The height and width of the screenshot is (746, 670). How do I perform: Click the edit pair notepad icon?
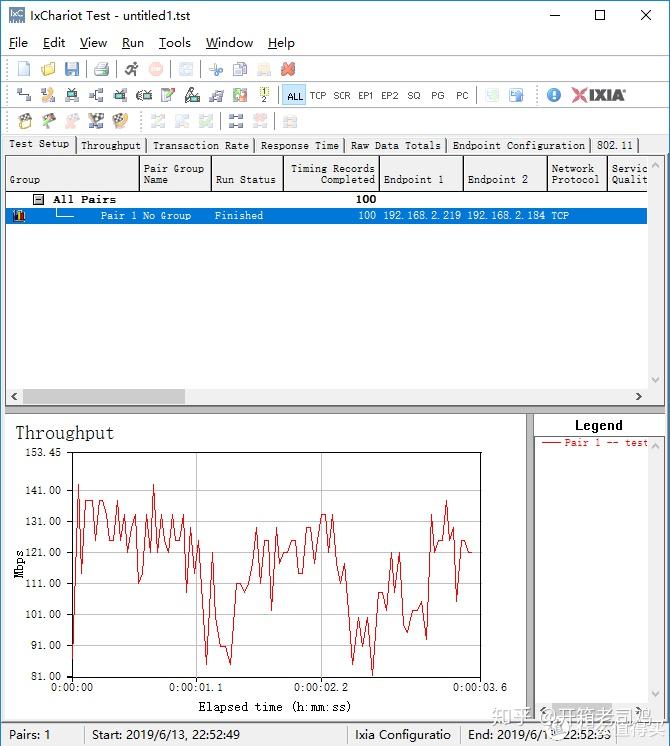168,95
